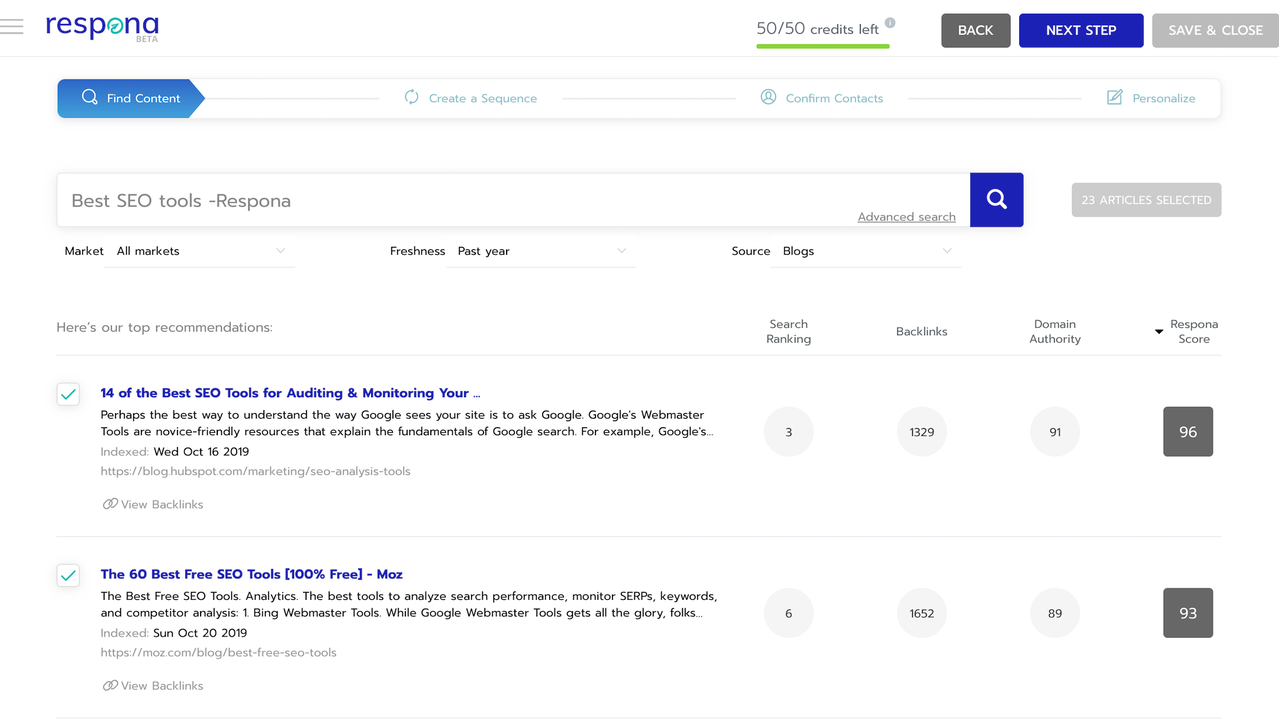Open the Advanced search link
This screenshot has width=1279, height=720.
point(906,217)
